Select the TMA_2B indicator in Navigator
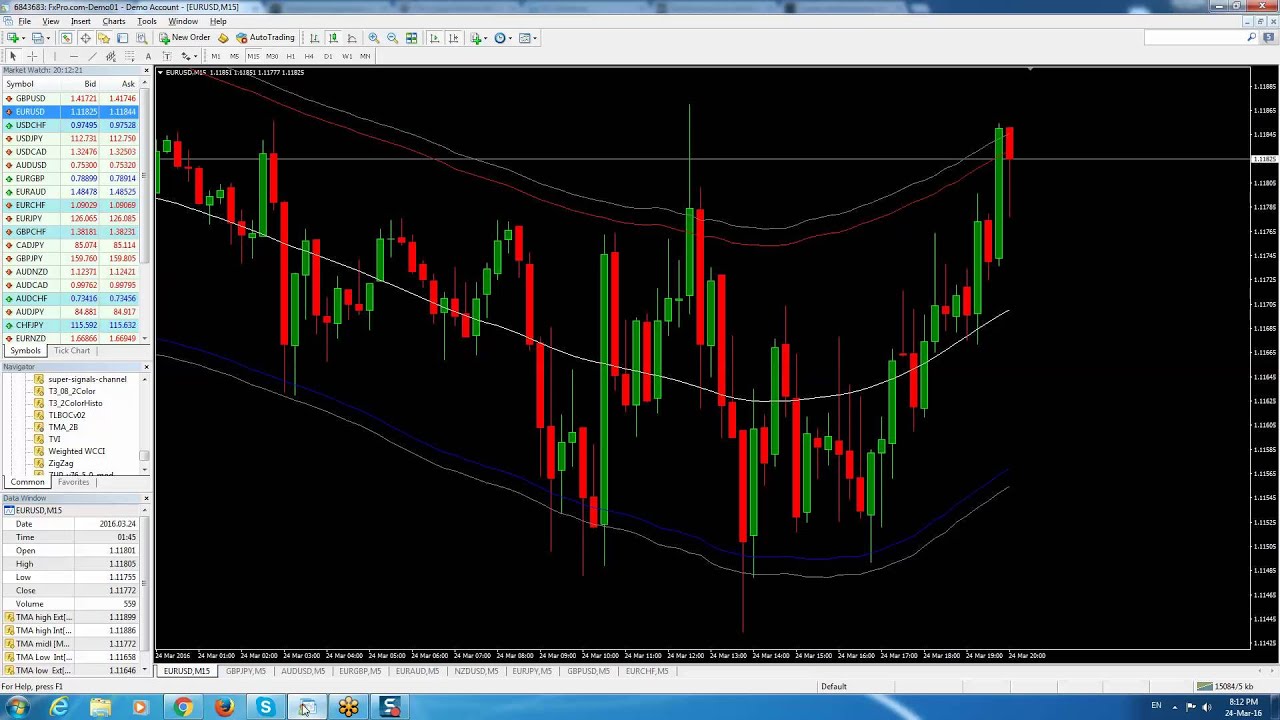This screenshot has height=720, width=1280. (63, 427)
